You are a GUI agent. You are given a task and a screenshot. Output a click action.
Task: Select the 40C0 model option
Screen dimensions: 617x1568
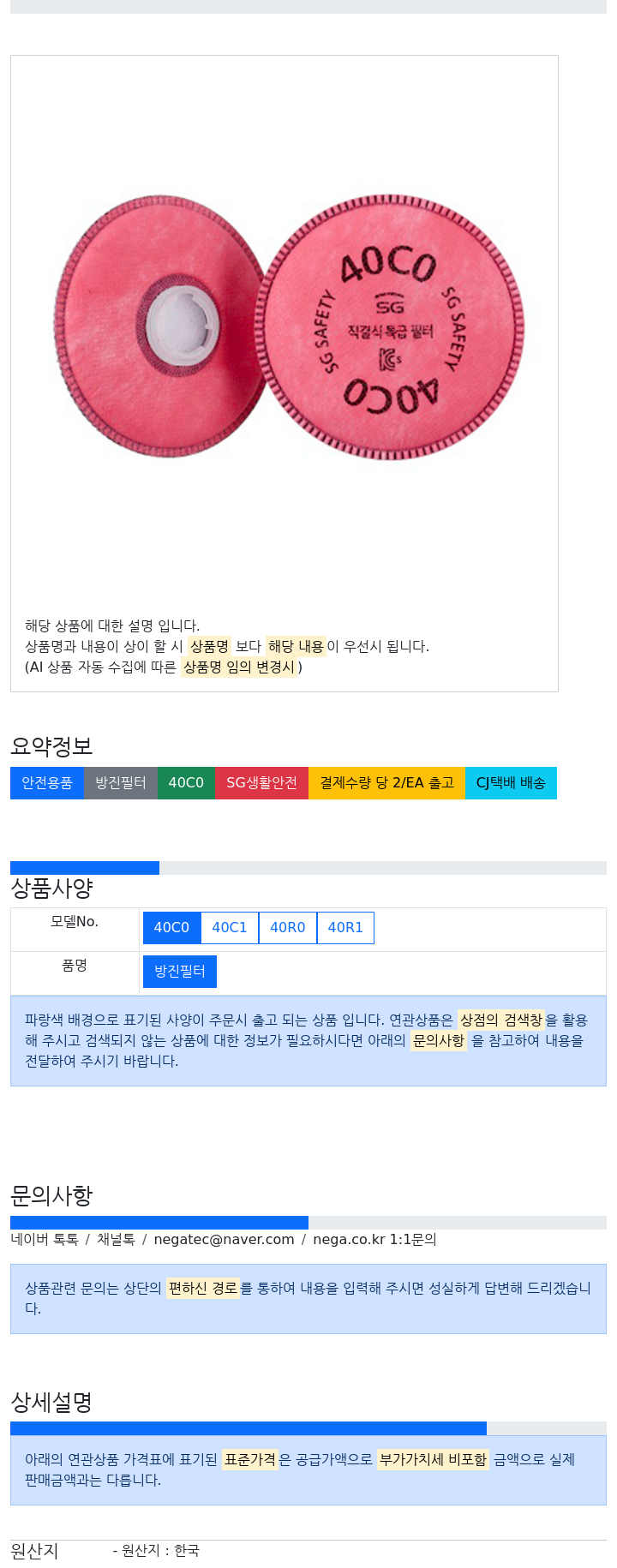click(x=171, y=927)
